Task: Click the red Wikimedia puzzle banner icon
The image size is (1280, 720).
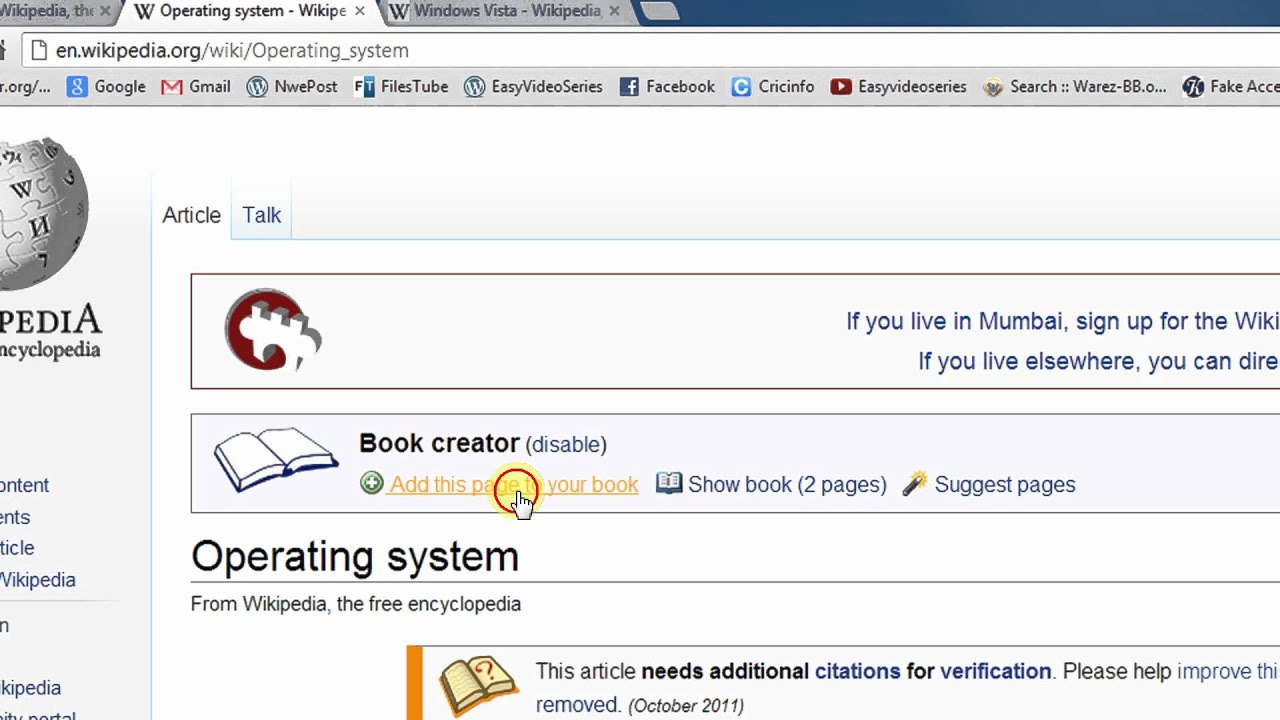Action: tap(273, 330)
